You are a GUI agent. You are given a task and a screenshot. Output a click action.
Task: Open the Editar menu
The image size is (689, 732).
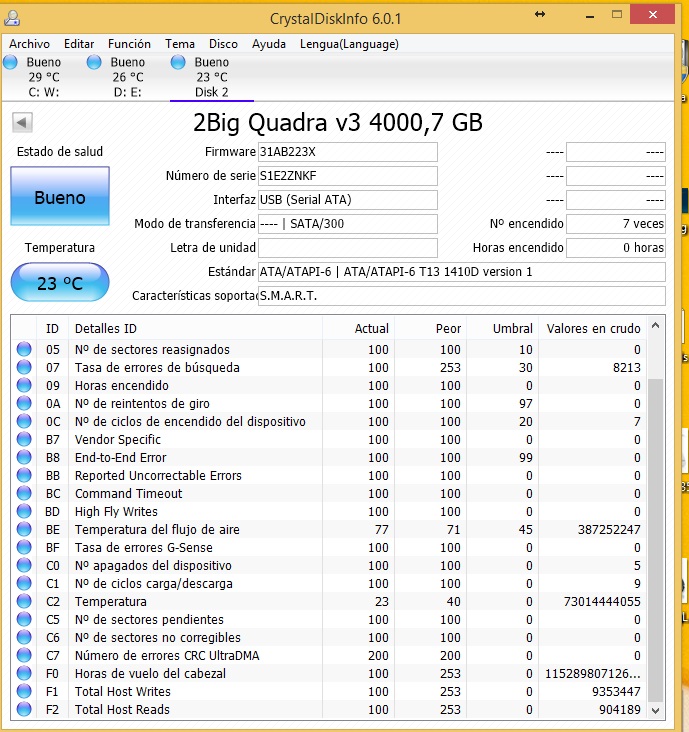[79, 44]
